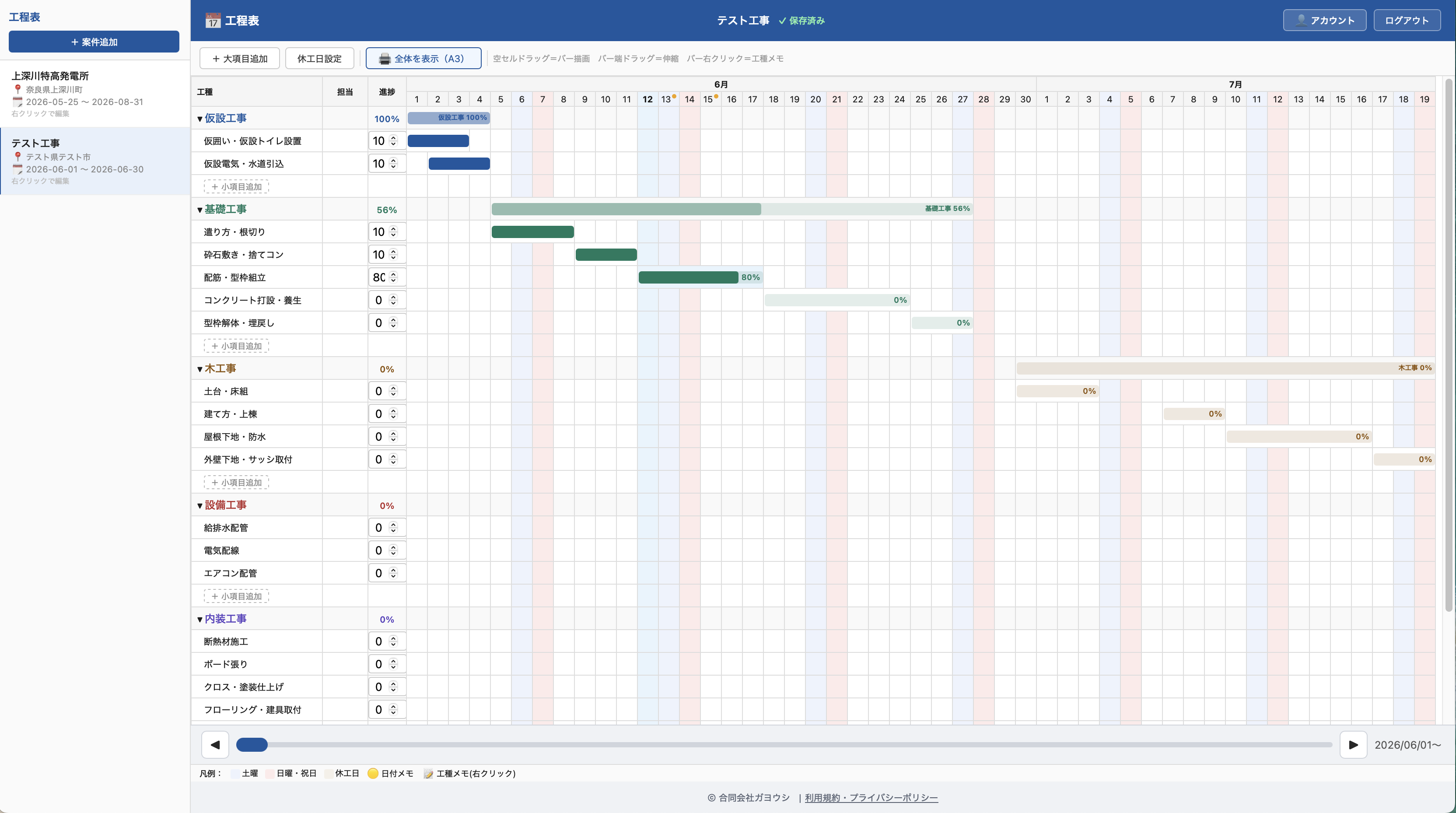The image size is (1456, 813).
Task: Click the 断熱材施工 row label
Action: [x=225, y=642]
